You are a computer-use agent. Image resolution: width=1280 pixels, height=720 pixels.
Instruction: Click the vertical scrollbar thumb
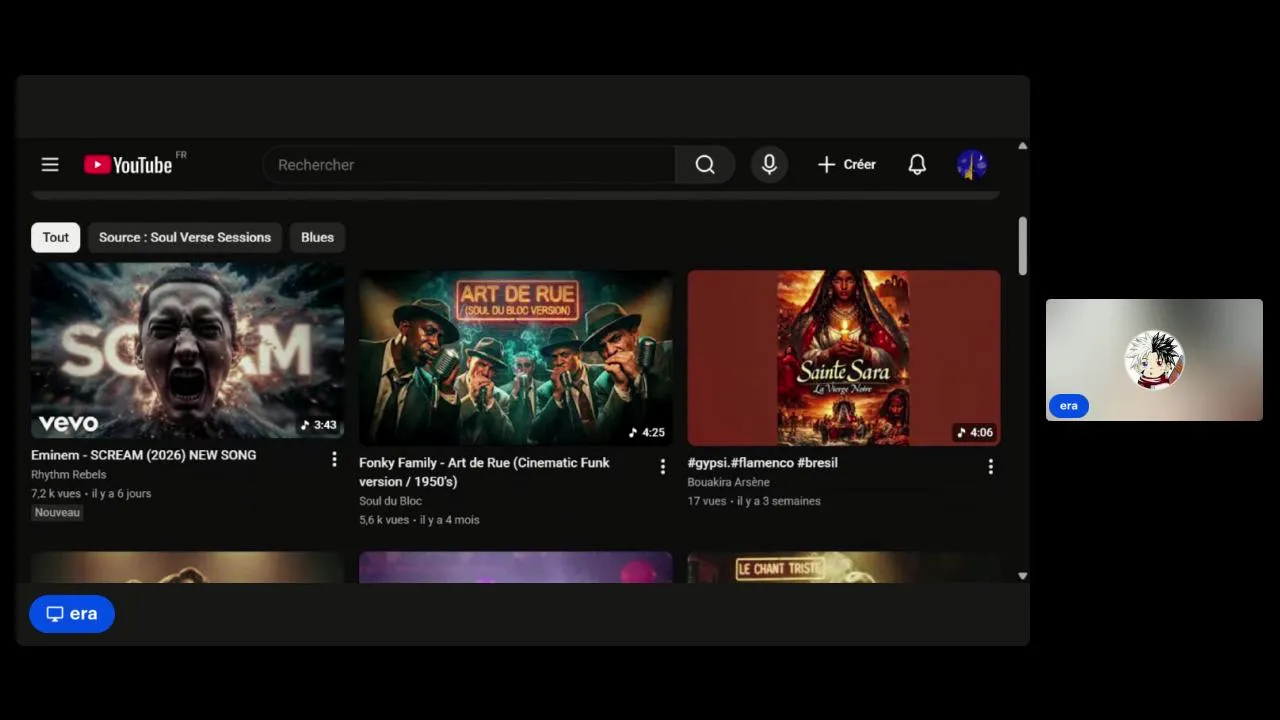[x=1022, y=246]
